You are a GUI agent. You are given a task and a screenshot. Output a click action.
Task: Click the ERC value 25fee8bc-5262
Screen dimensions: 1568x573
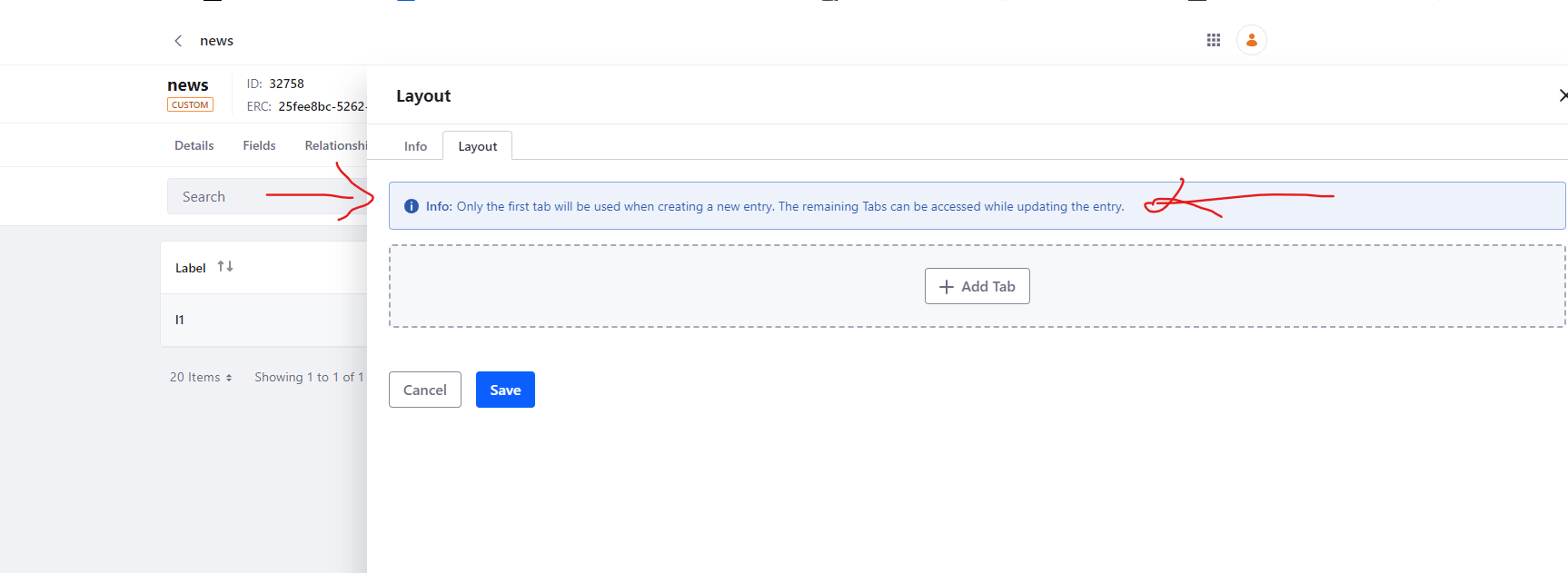323,106
